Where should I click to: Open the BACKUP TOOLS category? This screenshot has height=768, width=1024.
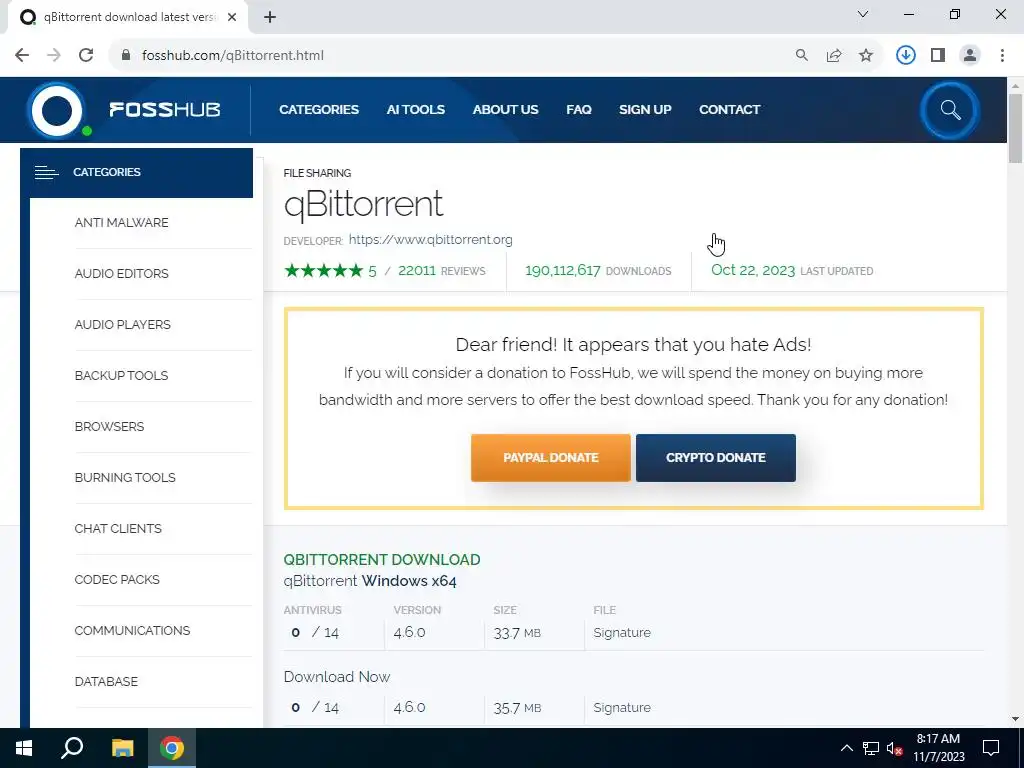click(x=121, y=376)
